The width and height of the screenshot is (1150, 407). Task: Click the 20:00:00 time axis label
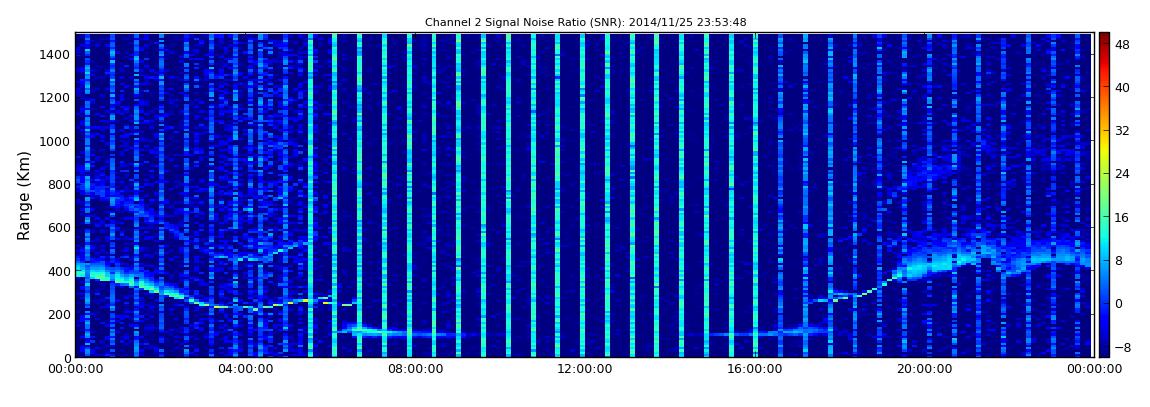coord(924,370)
